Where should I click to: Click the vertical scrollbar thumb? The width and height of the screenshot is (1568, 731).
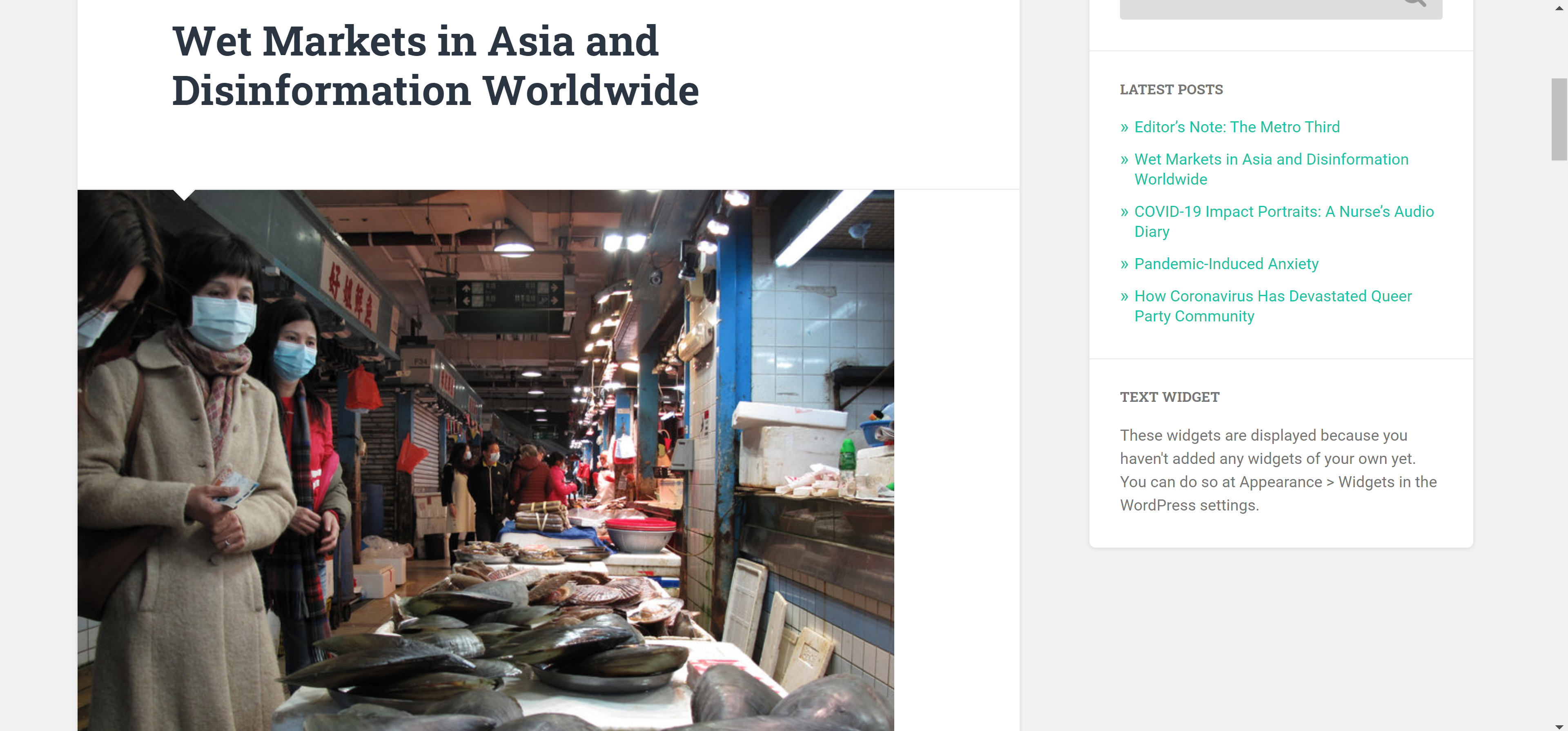(1559, 119)
